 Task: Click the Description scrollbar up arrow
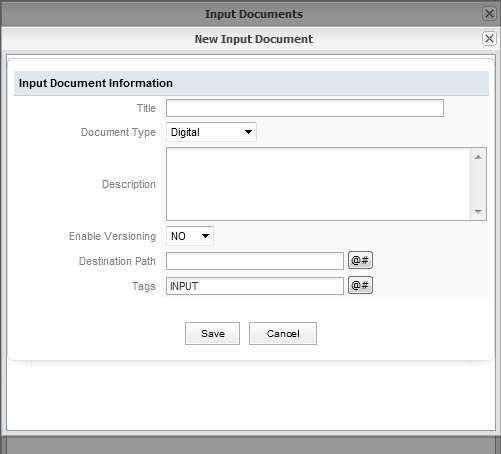pos(478,157)
